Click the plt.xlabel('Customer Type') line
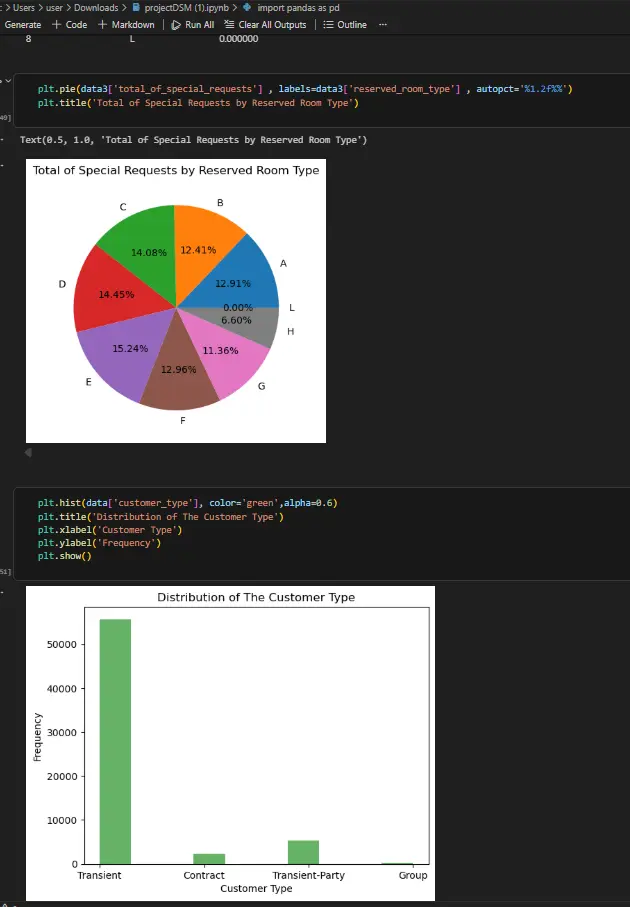This screenshot has width=630, height=907. 110,530
